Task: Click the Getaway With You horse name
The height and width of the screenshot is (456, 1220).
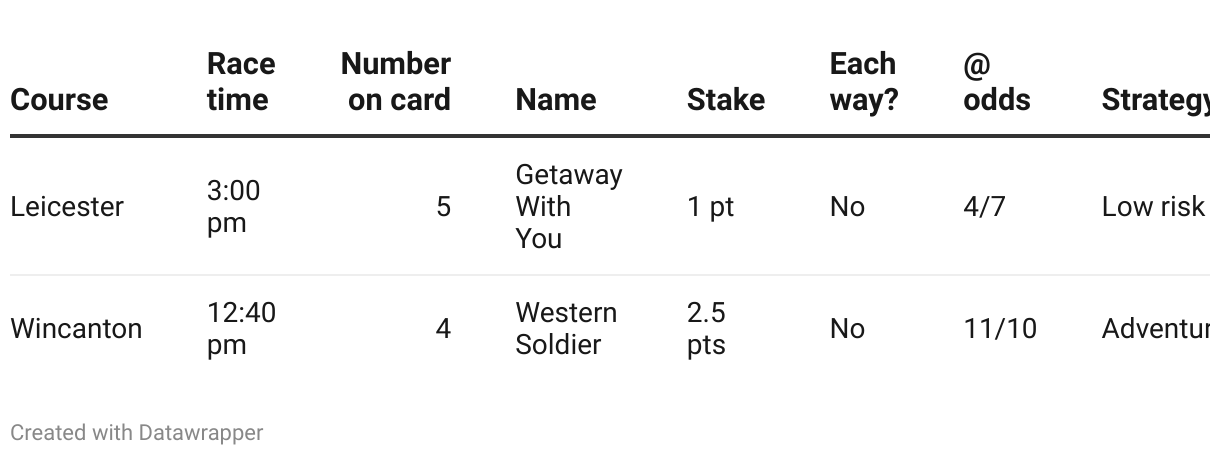Action: click(x=568, y=207)
